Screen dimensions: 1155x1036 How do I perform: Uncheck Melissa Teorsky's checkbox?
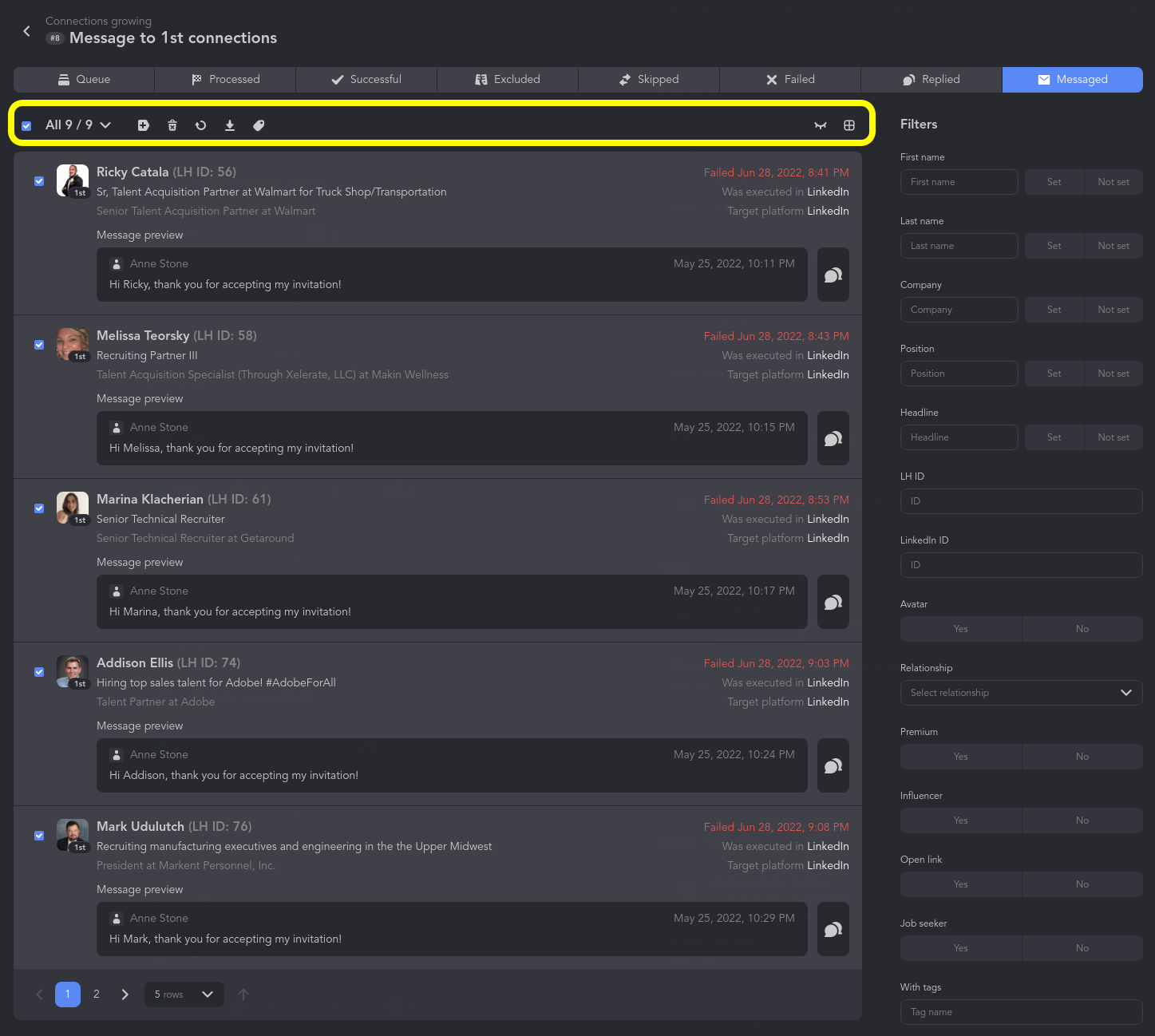coord(39,345)
